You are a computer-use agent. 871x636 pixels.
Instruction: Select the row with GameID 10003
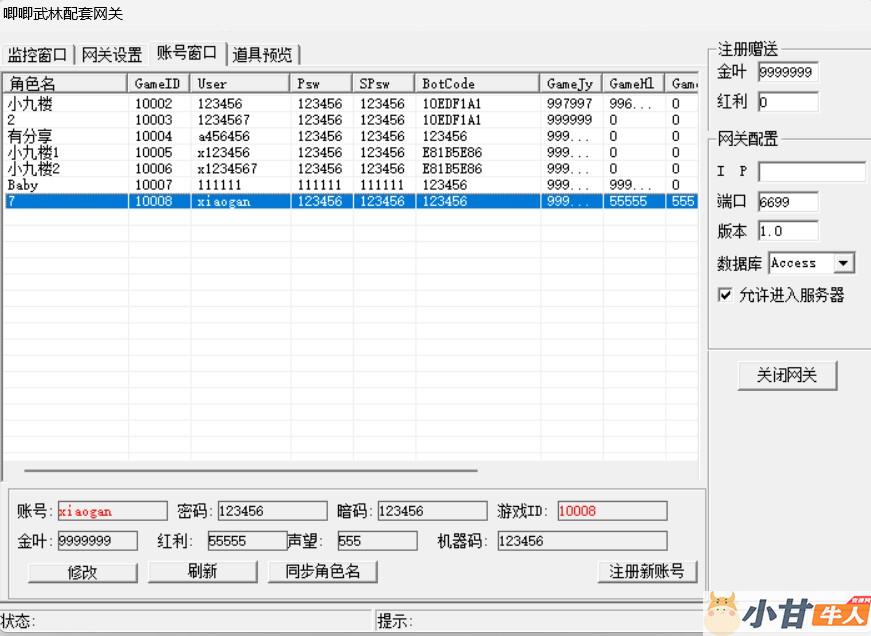351,120
